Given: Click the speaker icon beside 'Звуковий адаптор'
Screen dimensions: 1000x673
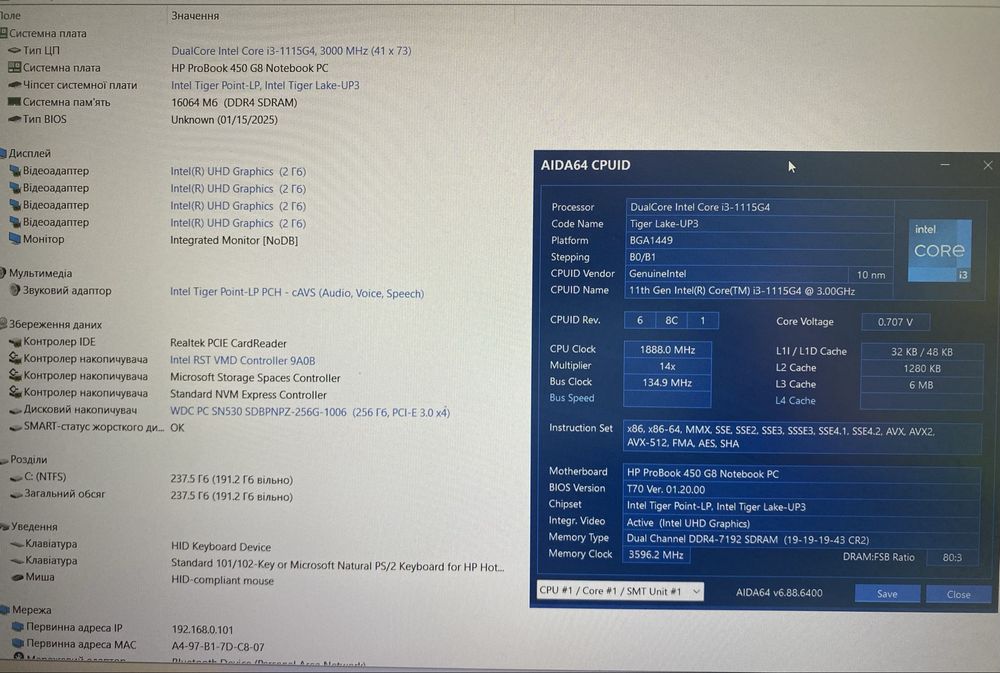Looking at the screenshot, I should [15, 290].
